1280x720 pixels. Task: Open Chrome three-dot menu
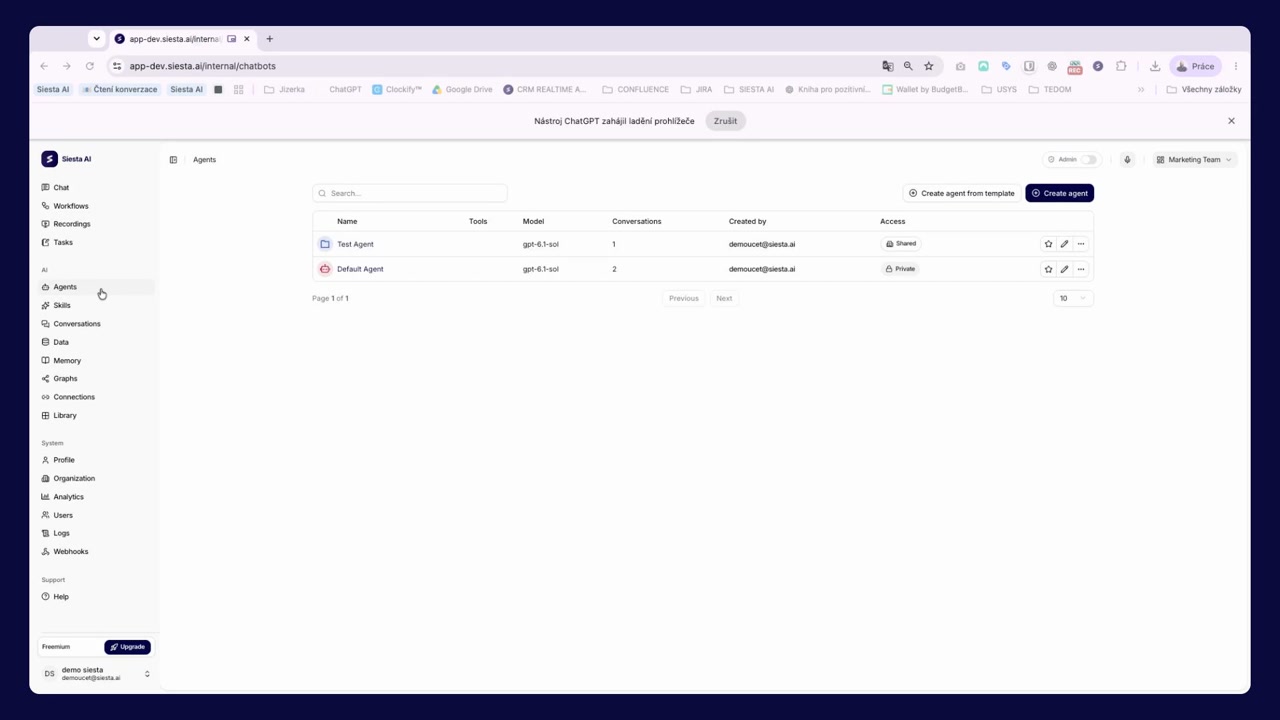coord(1236,66)
